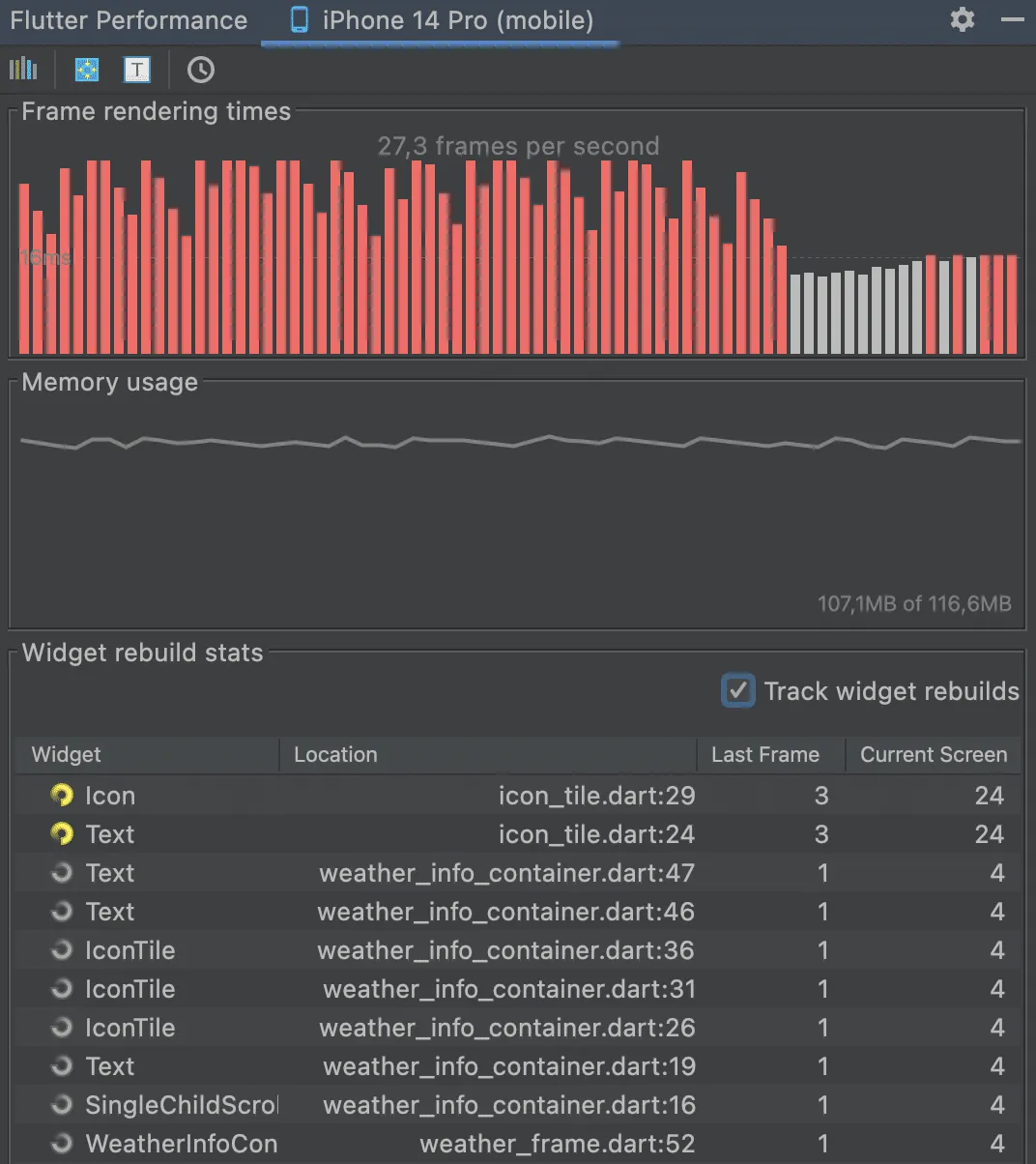Toggle the frame rendering bar chart toolbar icon
Image resolution: width=1036 pixels, height=1164 pixels.
click(23, 69)
